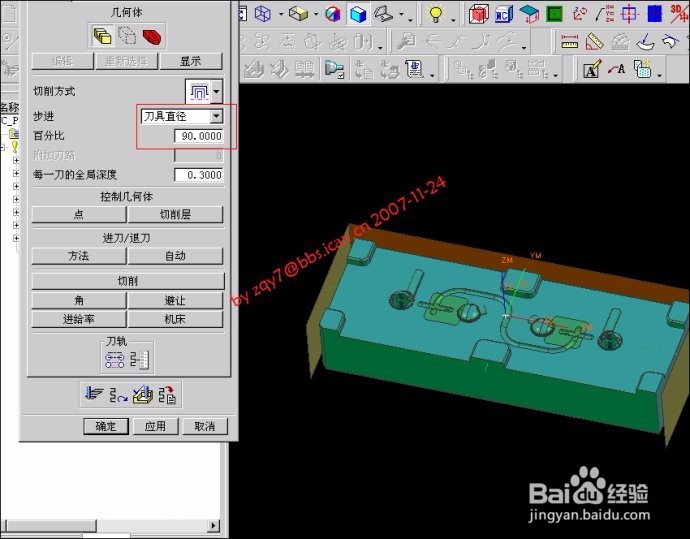Image resolution: width=690 pixels, height=539 pixels.
Task: Click the 角 corner button
Action: click(x=79, y=301)
